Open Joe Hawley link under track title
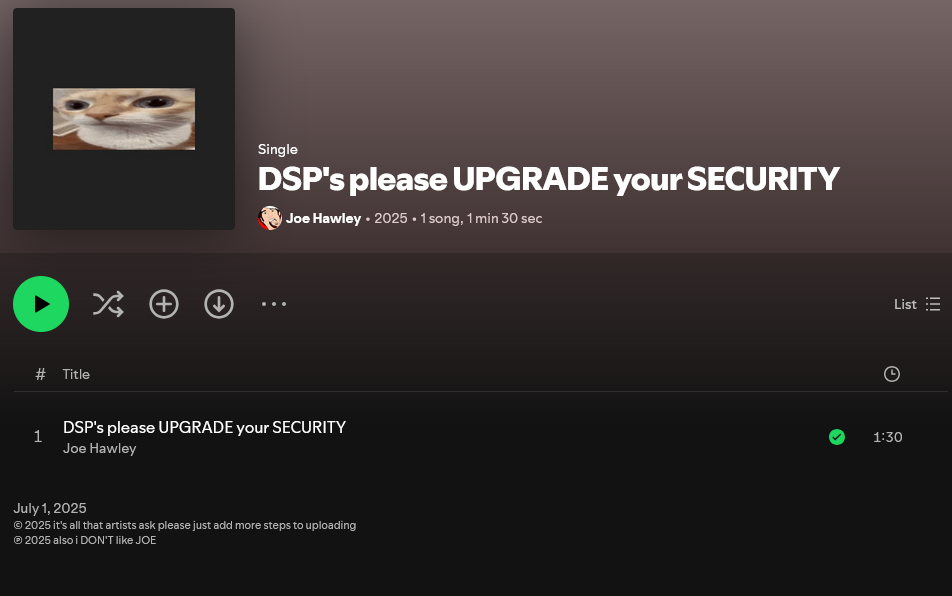 tap(100, 449)
